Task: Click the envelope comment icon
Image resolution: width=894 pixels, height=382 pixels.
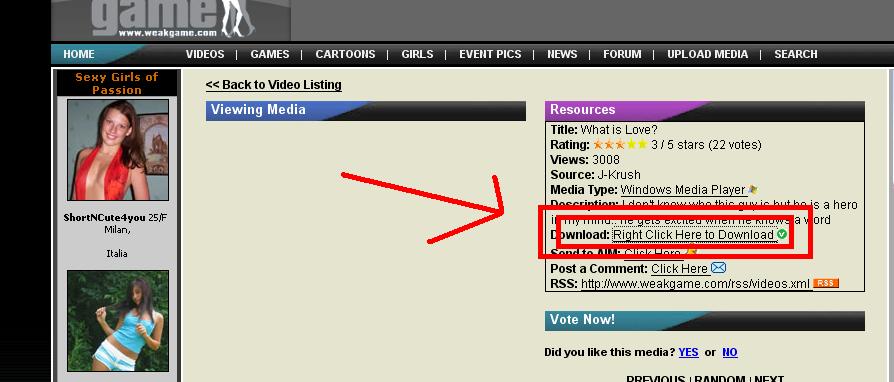Action: tap(718, 267)
